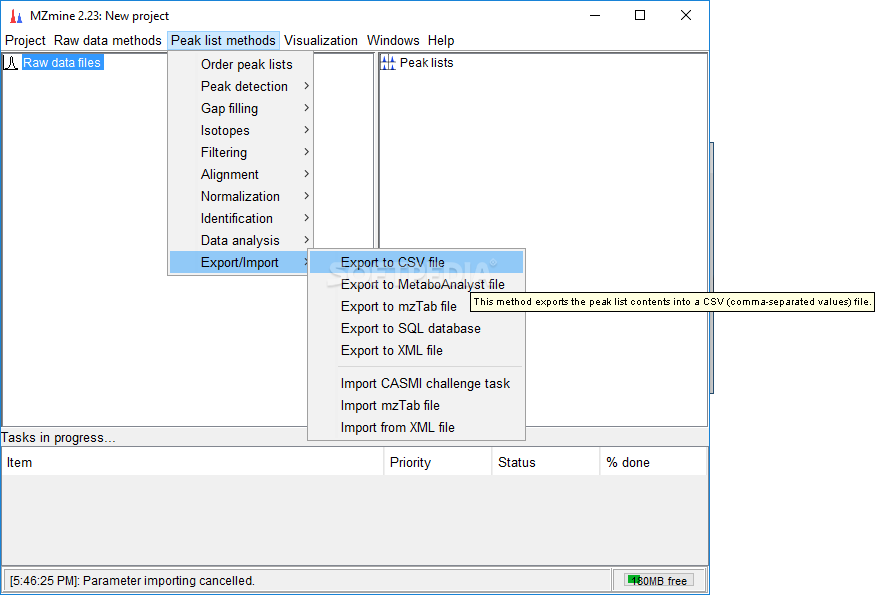Choose Export to SQL database
The height and width of the screenshot is (595, 875).
click(x=416, y=328)
